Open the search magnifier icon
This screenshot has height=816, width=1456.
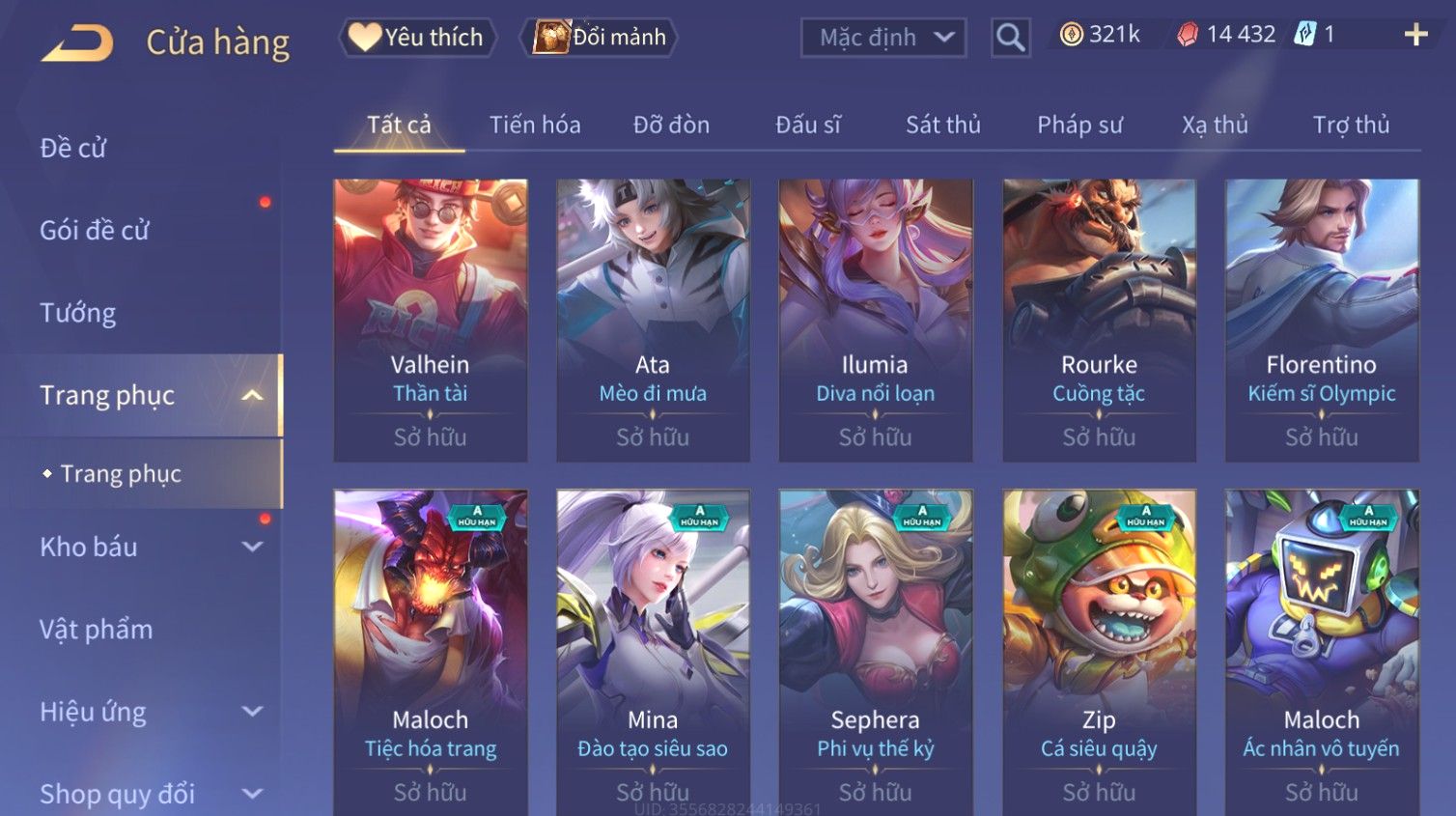click(x=1011, y=38)
